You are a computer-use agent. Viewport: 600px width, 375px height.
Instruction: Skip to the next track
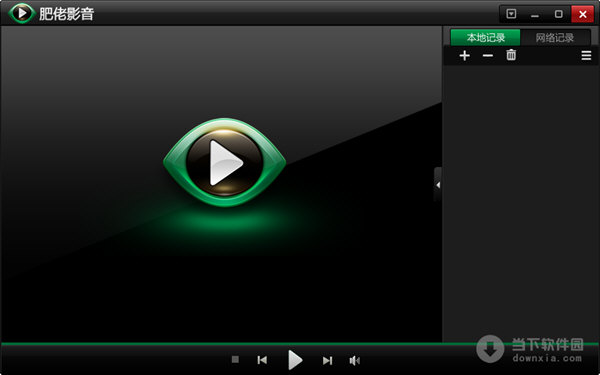(x=328, y=360)
